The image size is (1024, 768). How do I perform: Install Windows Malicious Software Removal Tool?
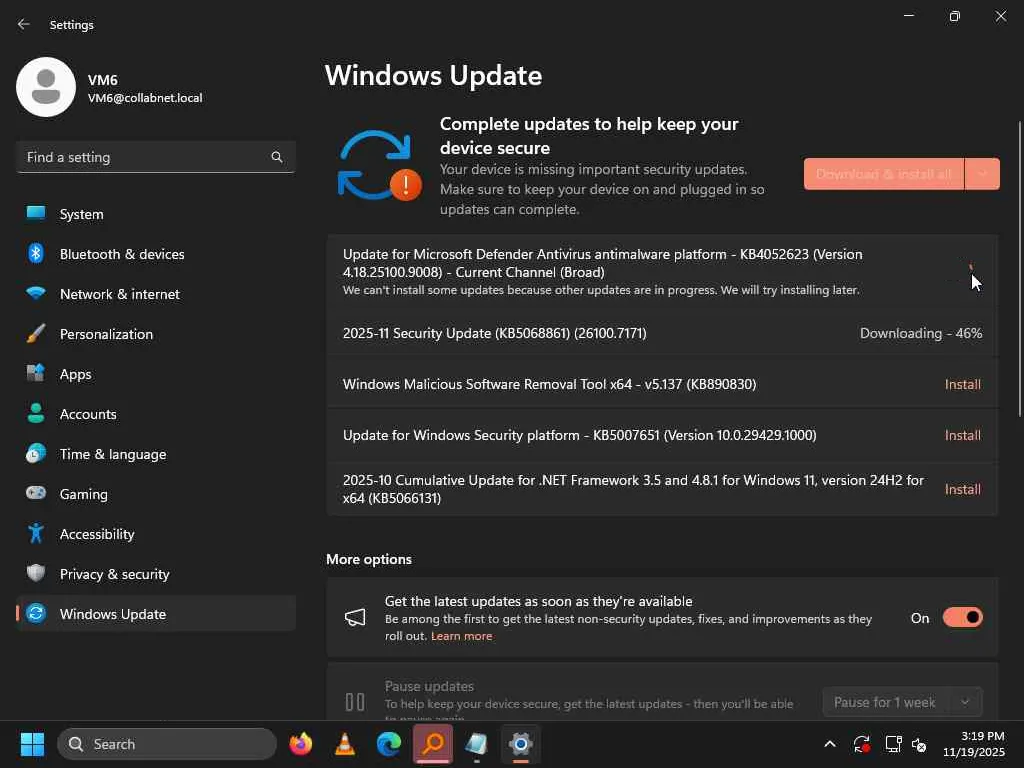coord(963,384)
